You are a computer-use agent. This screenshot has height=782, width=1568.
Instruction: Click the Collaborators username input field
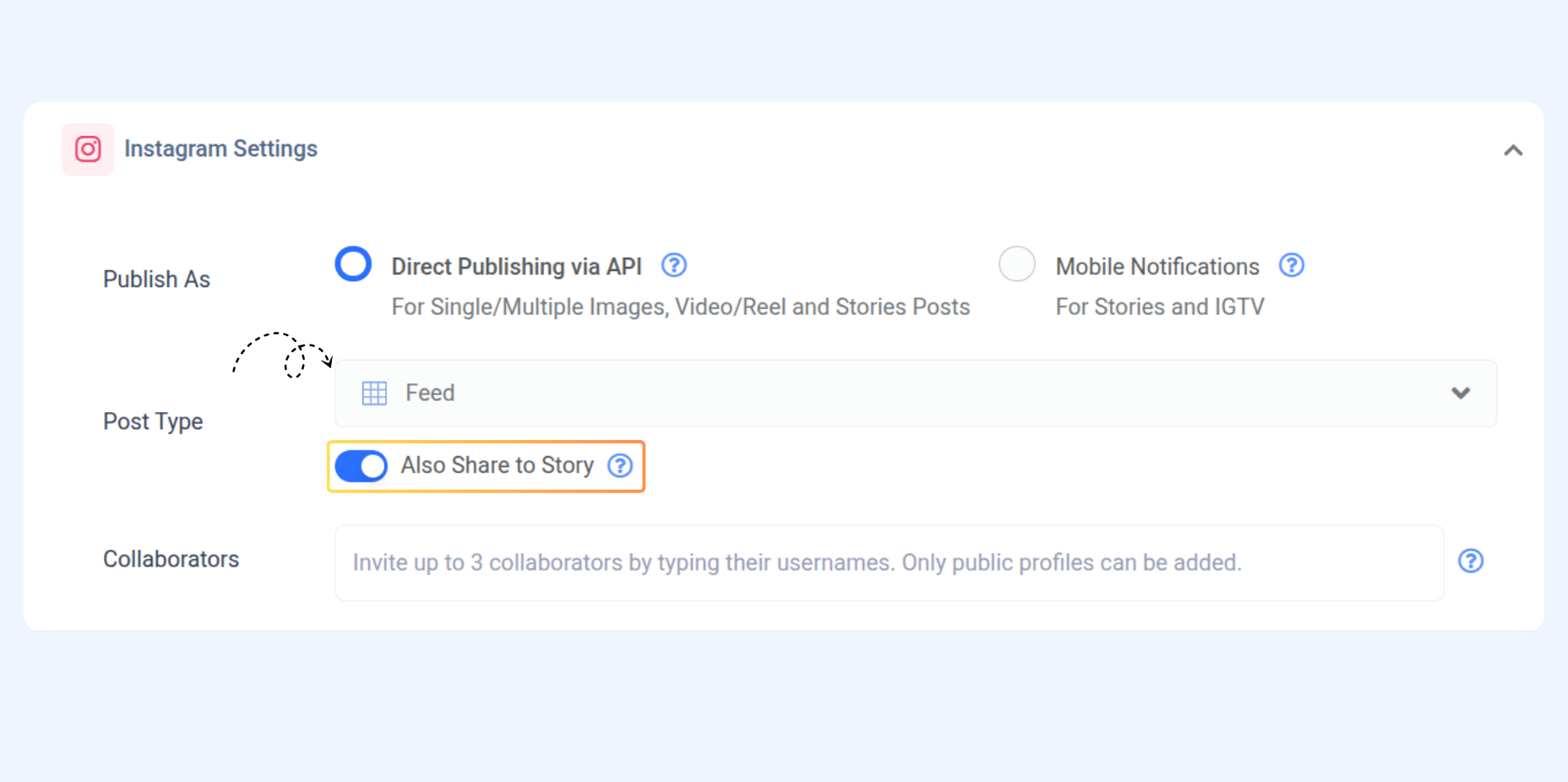pyautogui.click(x=889, y=563)
